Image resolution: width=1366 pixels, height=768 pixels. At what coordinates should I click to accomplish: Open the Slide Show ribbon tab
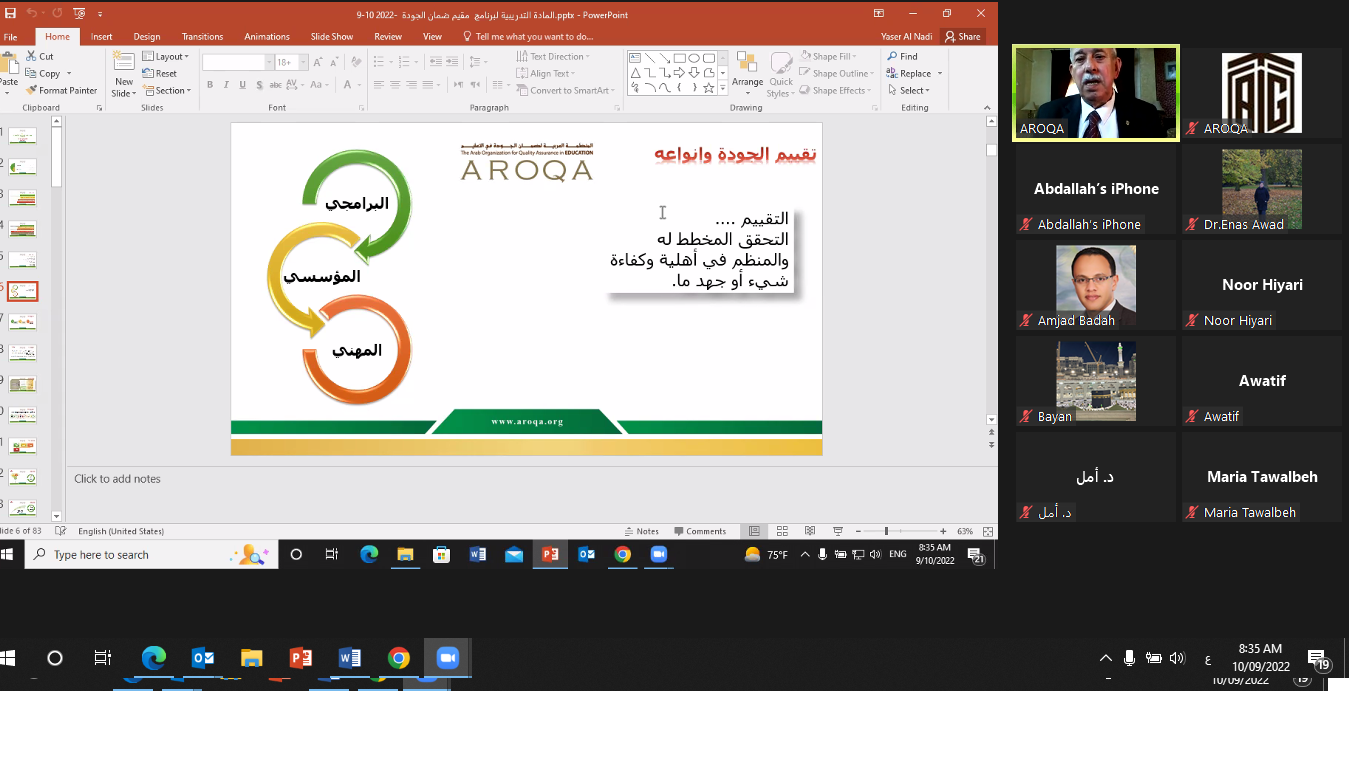(331, 36)
